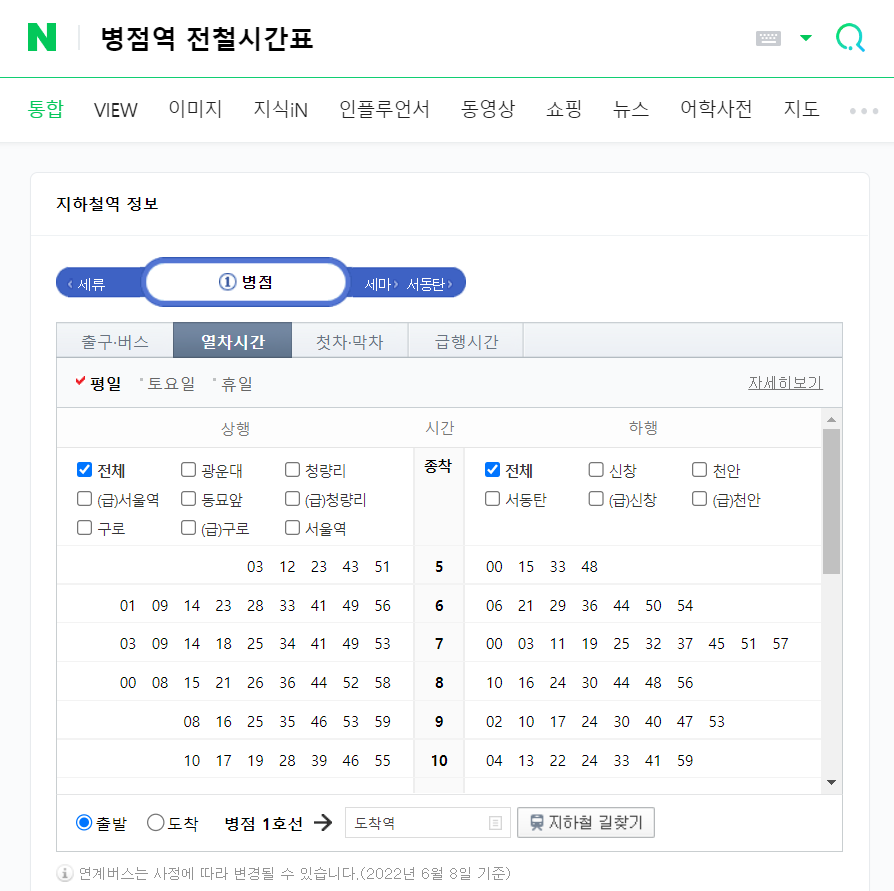
Task: Show more search tabs via ellipsis
Action: pos(864,111)
